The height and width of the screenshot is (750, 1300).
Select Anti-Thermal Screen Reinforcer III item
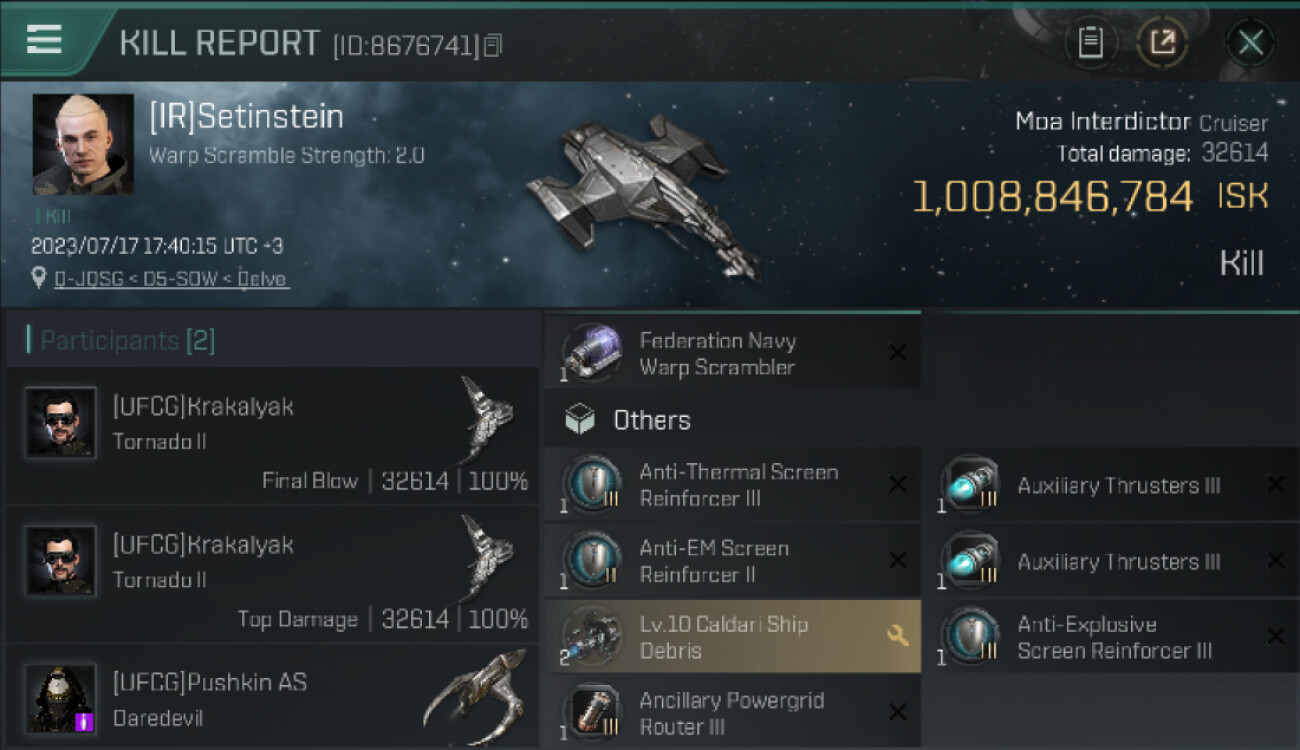point(738,485)
